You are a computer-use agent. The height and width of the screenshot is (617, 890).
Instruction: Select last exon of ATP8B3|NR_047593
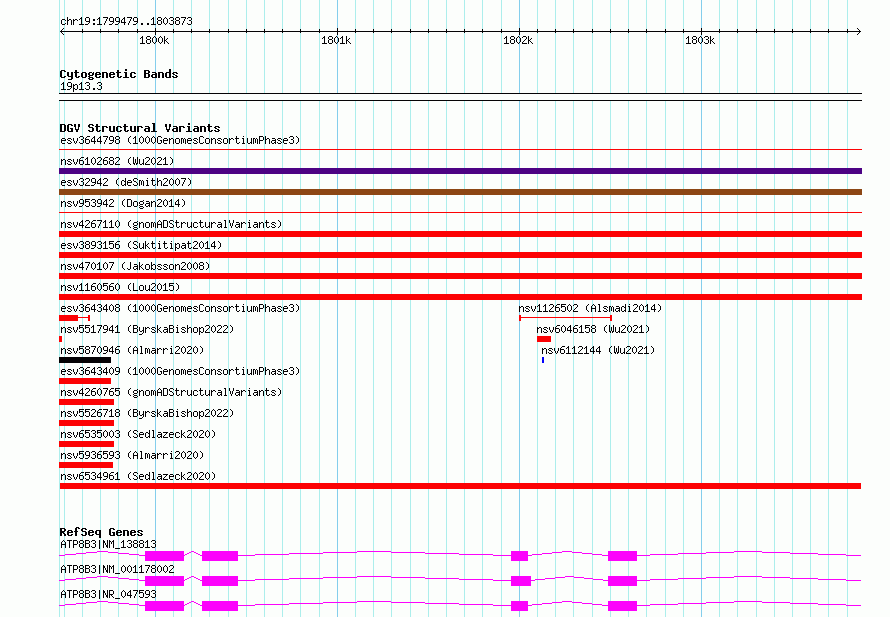pyautogui.click(x=623, y=606)
